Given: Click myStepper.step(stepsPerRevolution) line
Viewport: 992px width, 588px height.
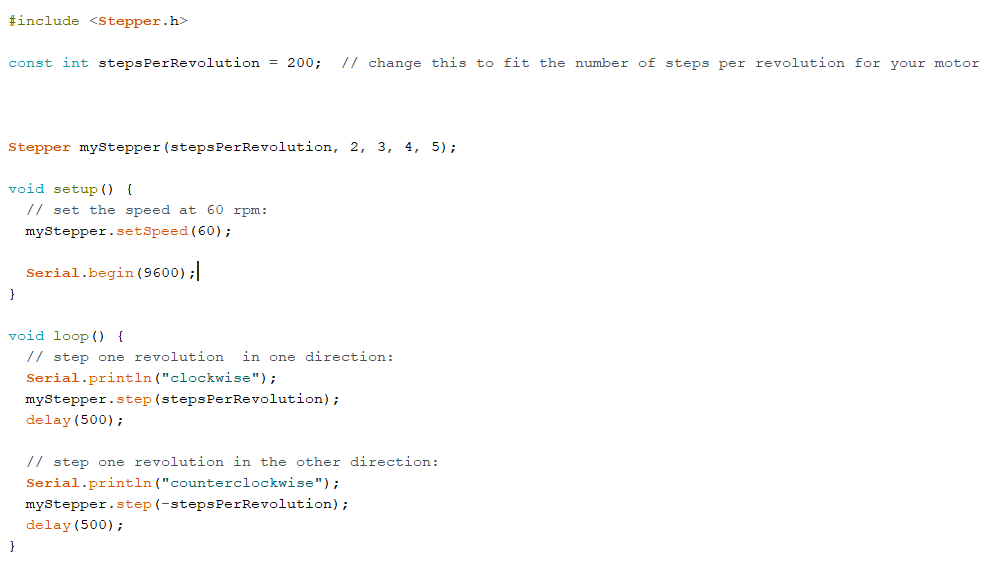Looking at the screenshot, I should 182,399.
